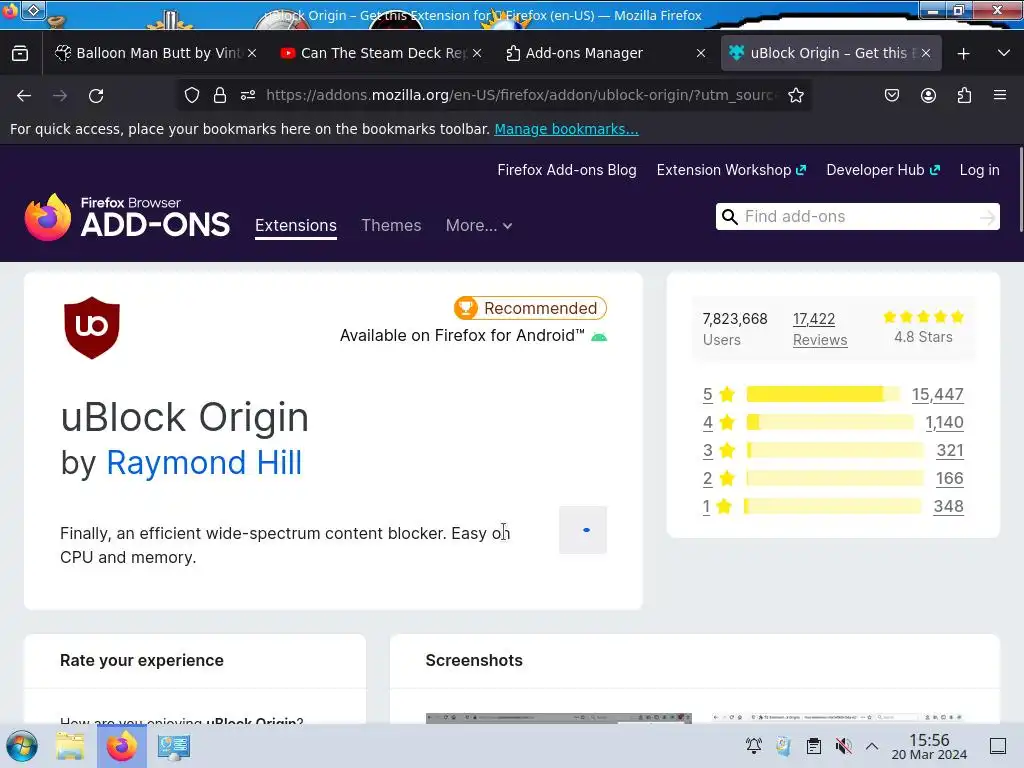Click the forward navigation arrow

pyautogui.click(x=60, y=96)
